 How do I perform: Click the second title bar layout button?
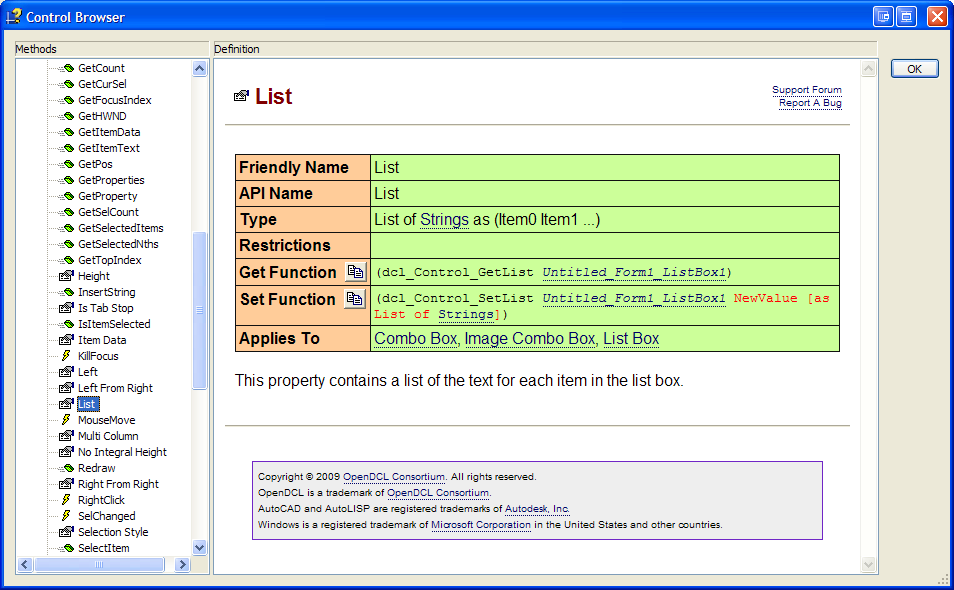pos(907,16)
